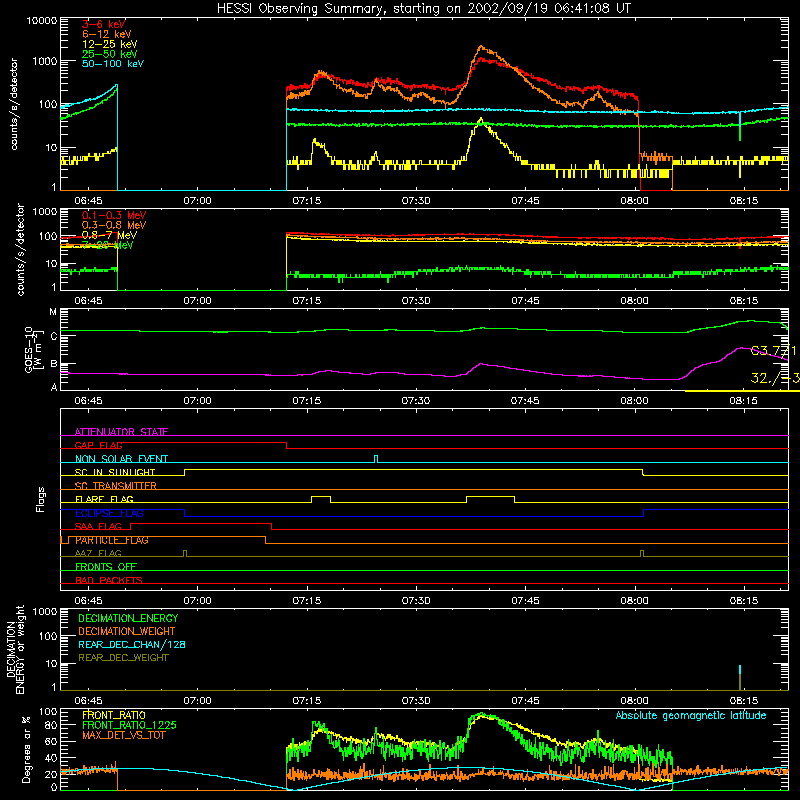Select the NON_SOLAR_EVENT flag label
The width and height of the screenshot is (800, 800).
pos(121,459)
